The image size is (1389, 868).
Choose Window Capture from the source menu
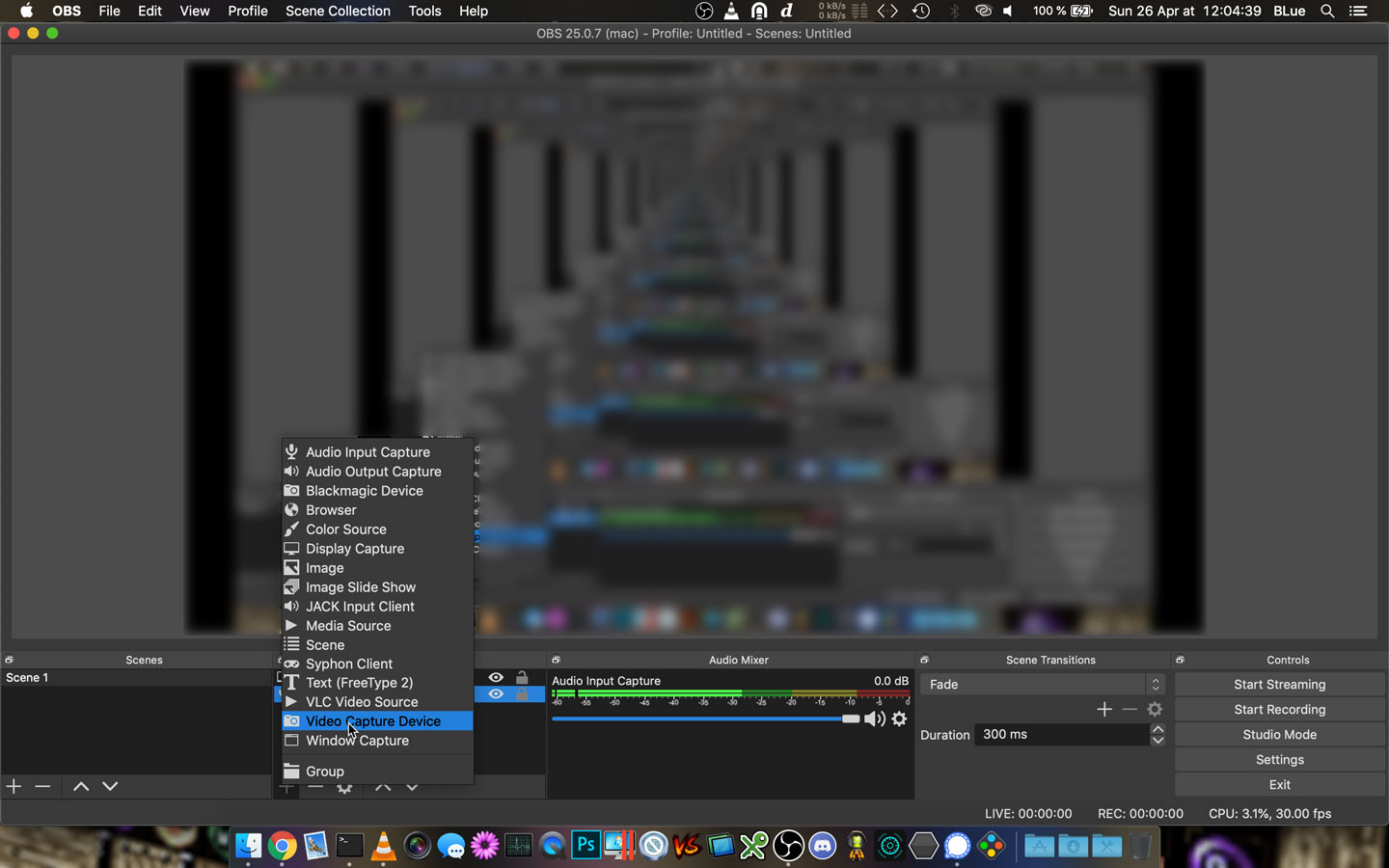coord(377,741)
